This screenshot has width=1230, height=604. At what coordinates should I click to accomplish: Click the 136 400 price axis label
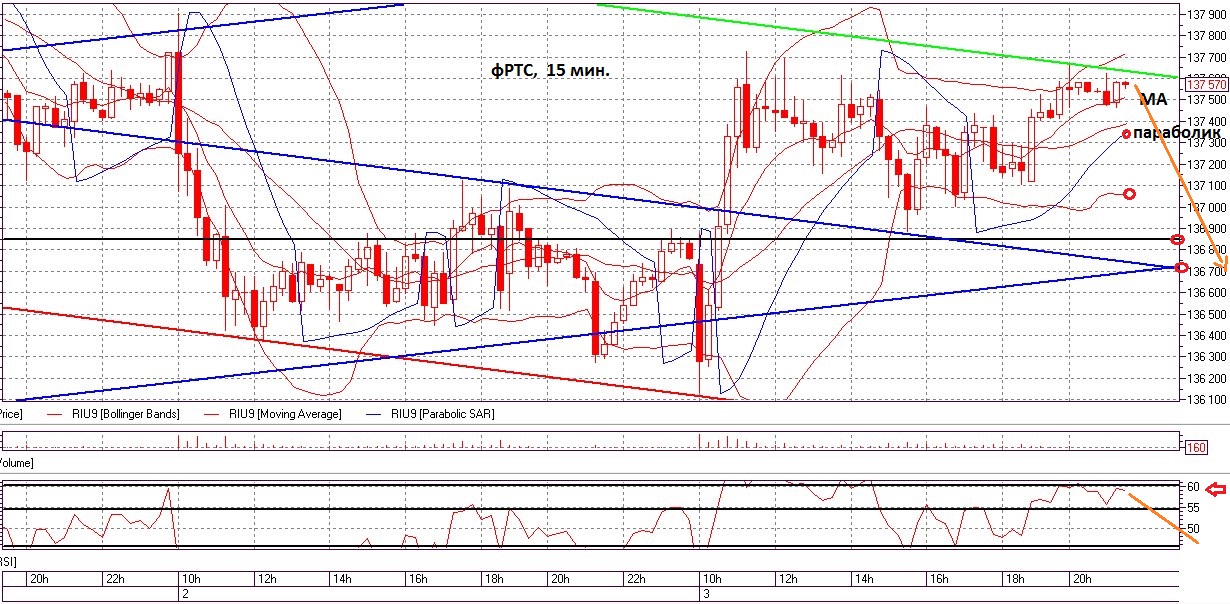point(1205,336)
